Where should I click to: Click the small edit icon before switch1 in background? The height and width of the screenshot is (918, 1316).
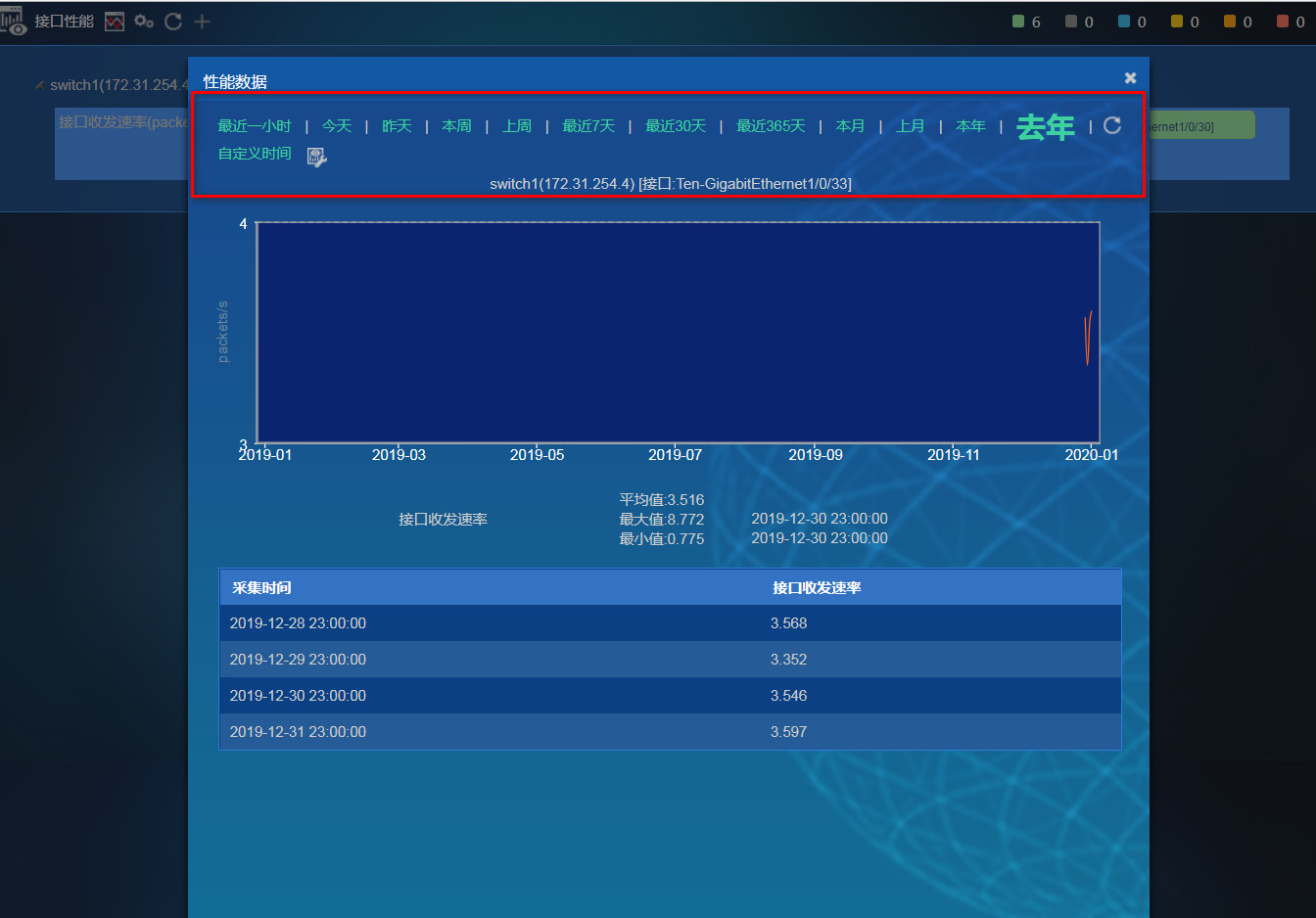(40, 85)
